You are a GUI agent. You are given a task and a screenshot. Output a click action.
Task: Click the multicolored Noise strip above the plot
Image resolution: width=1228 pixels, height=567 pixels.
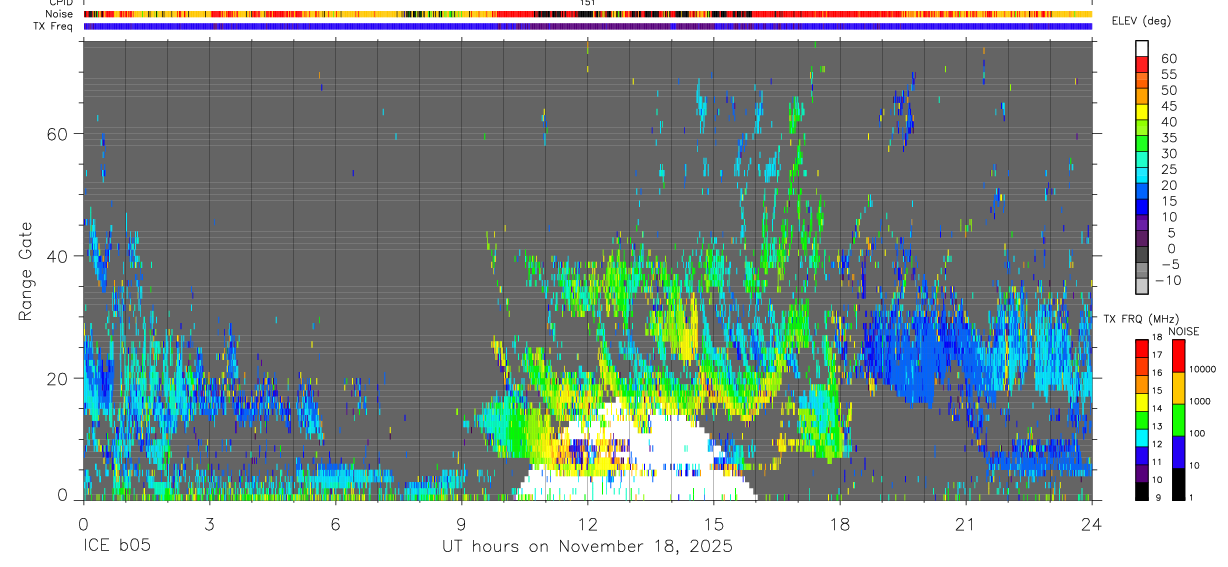coord(587,14)
